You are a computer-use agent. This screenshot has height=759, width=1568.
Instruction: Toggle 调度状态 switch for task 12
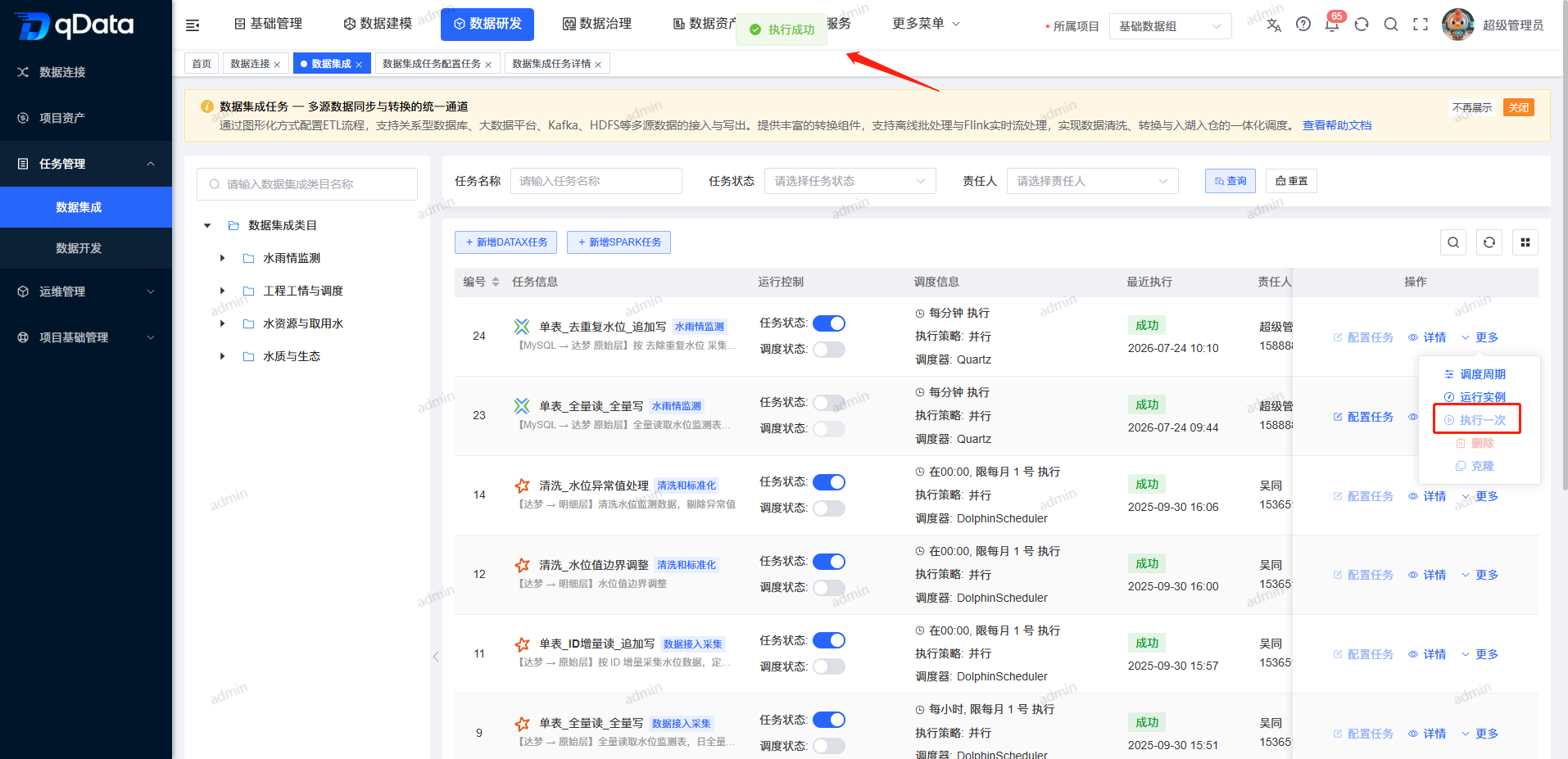(x=829, y=588)
